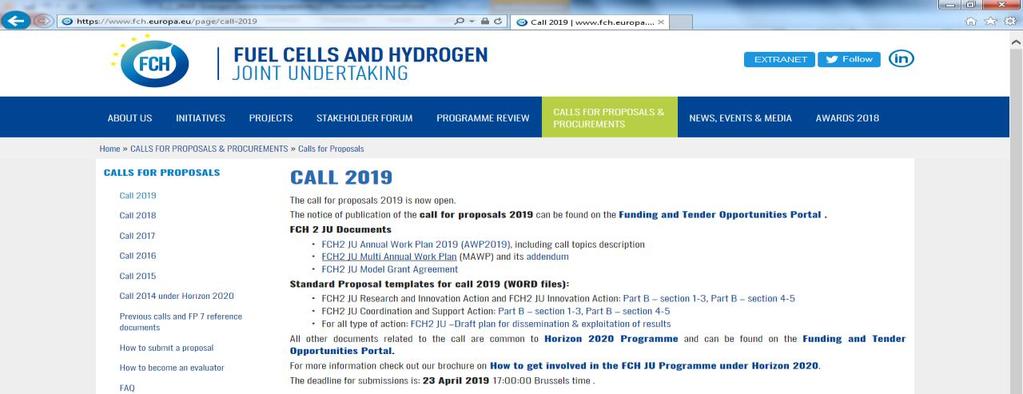Open How to submit a proposal
Image resolution: width=1023 pixels, height=394 pixels.
pos(166,348)
